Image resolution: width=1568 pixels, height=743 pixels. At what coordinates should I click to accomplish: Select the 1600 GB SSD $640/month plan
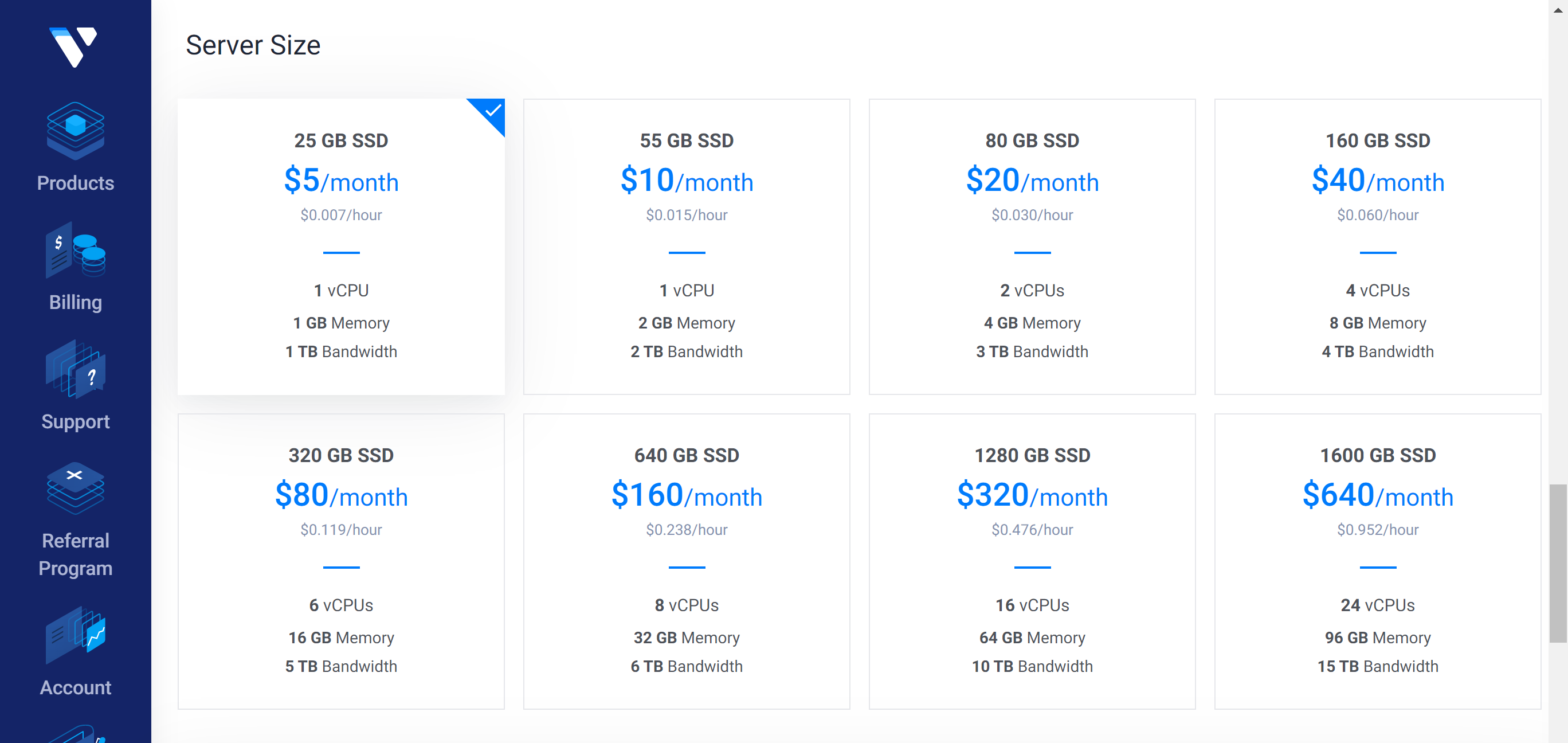pos(1377,561)
